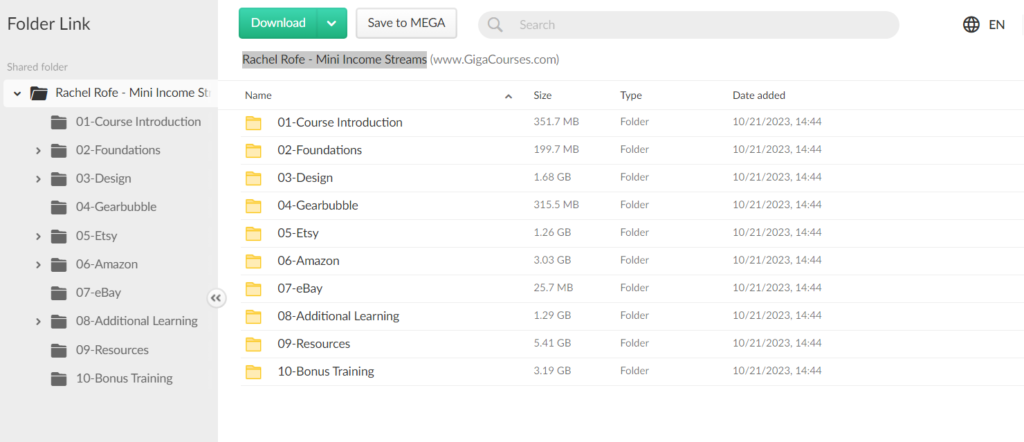Click folder icon of 03-Design row
This screenshot has height=442, width=1024.
click(x=253, y=178)
